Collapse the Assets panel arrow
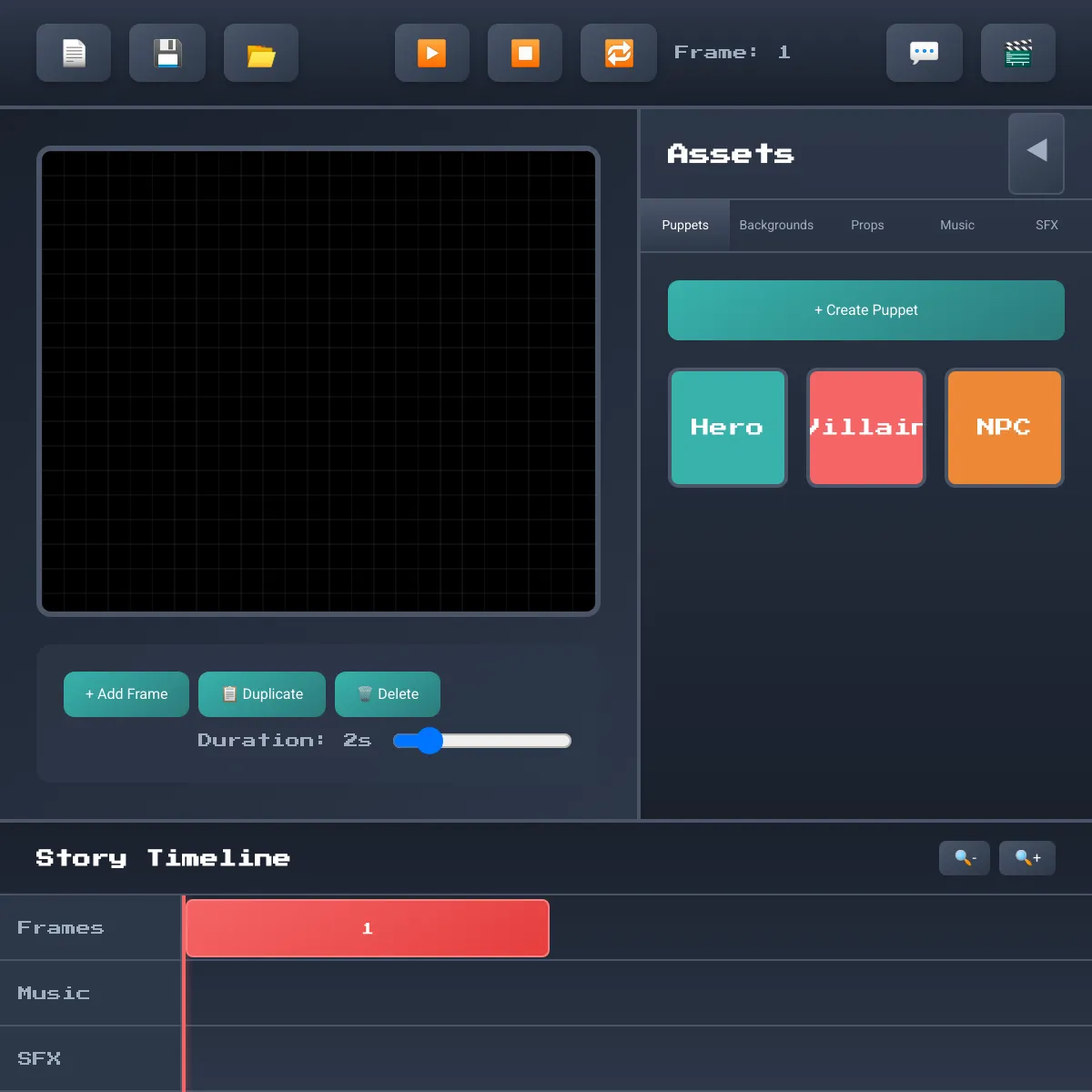1092x1092 pixels. pyautogui.click(x=1036, y=153)
